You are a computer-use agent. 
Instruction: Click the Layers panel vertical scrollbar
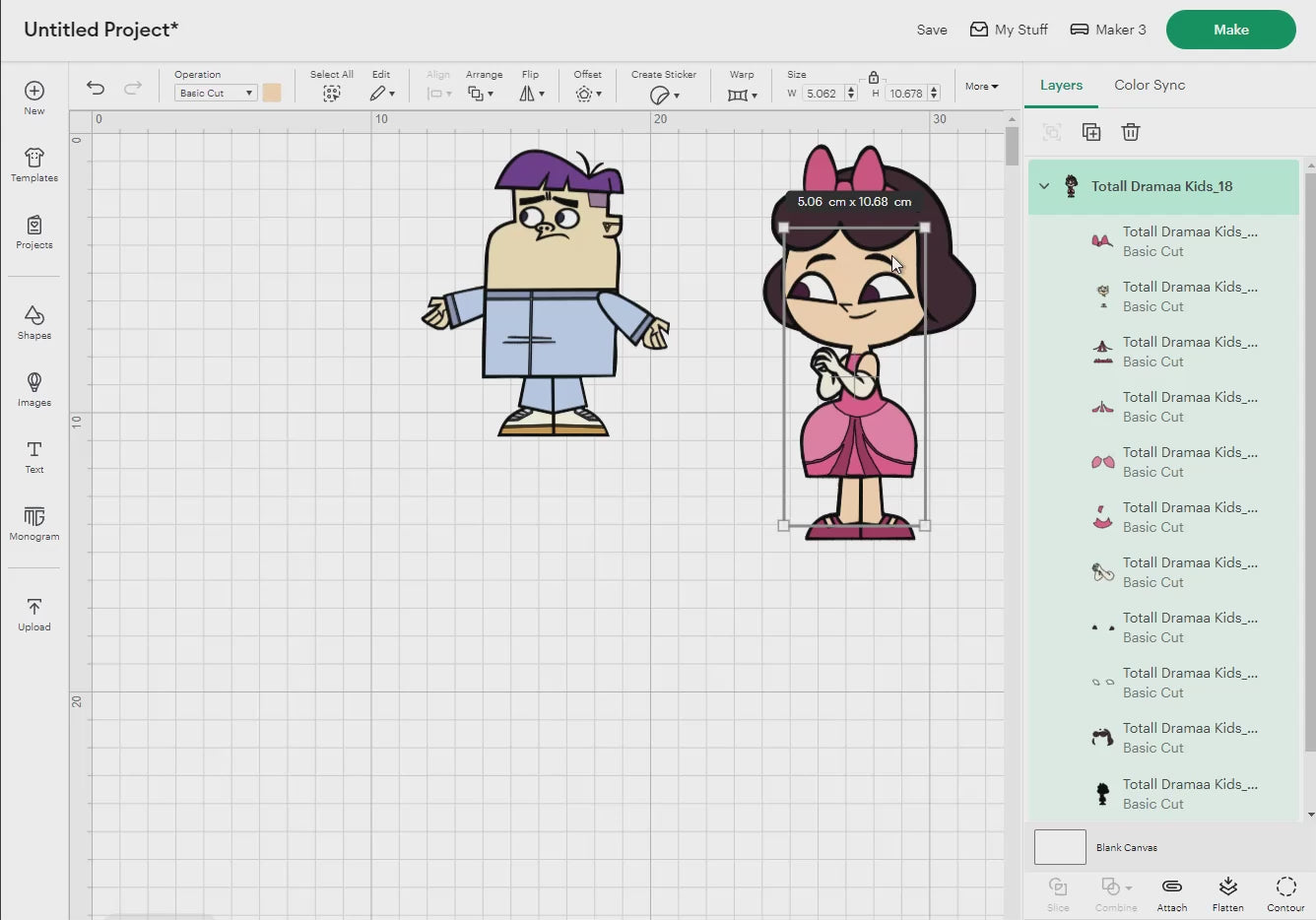coord(1310,463)
